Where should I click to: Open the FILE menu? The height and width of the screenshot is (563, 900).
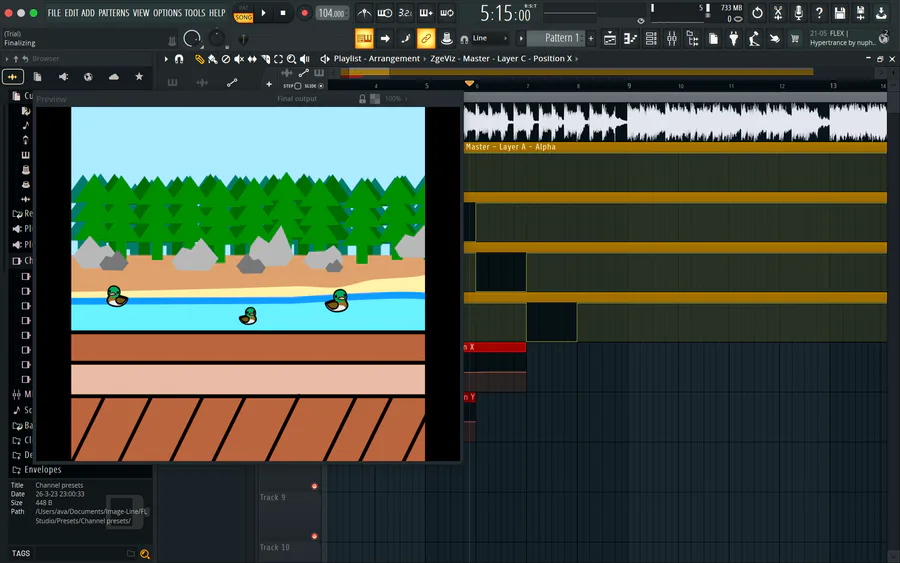pos(54,13)
